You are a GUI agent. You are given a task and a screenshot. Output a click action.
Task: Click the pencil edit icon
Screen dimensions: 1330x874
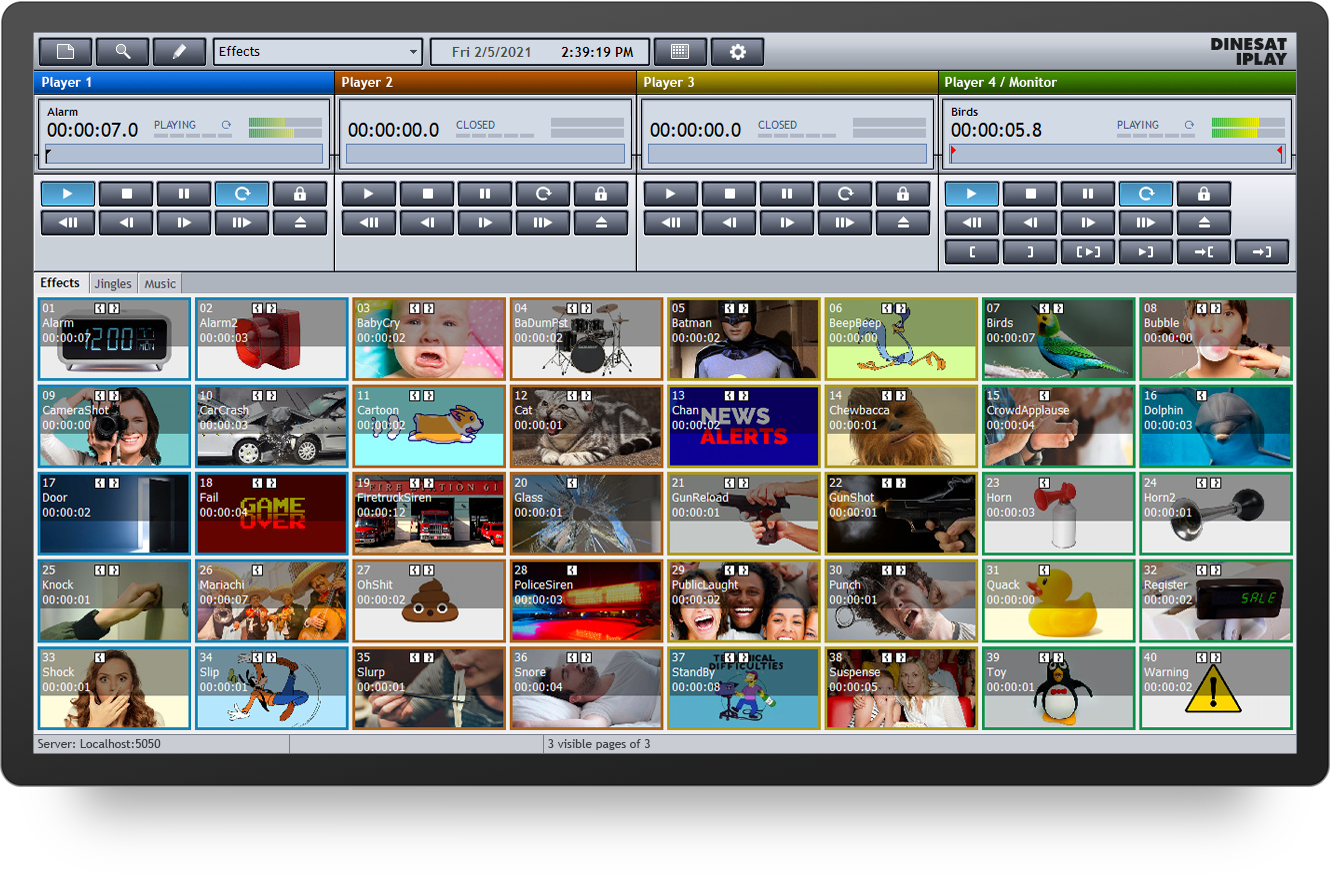[x=180, y=52]
